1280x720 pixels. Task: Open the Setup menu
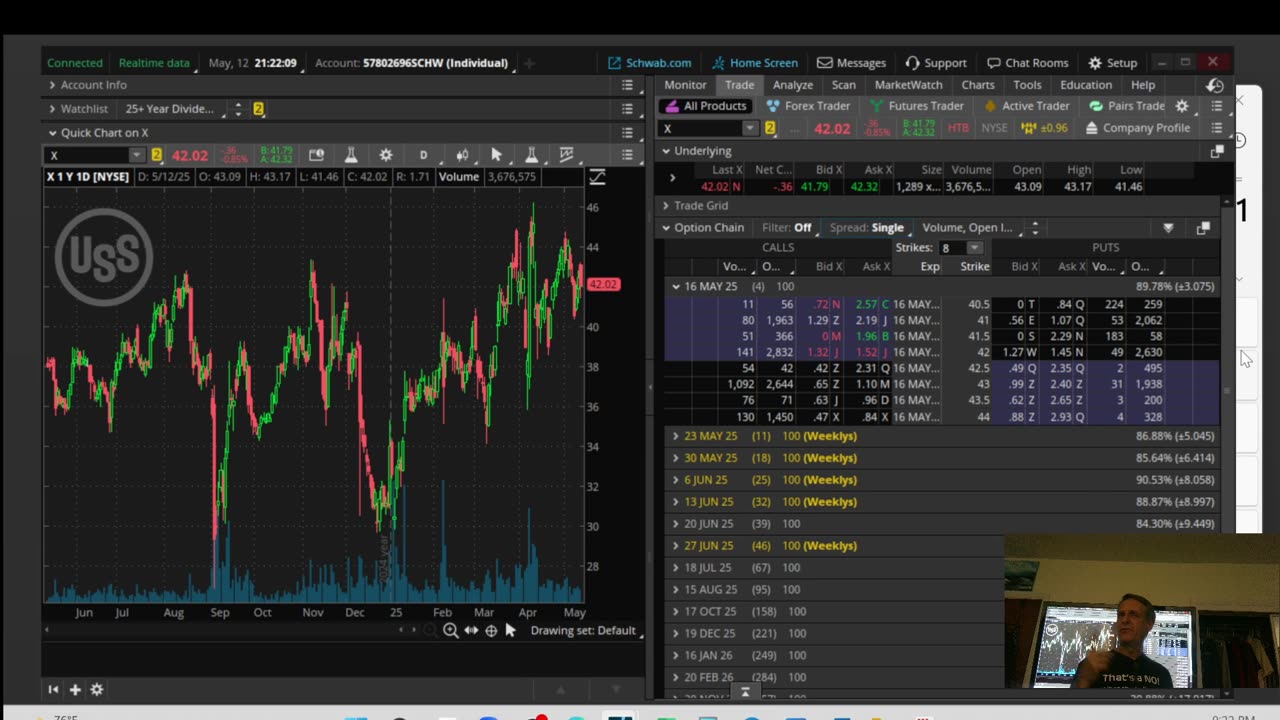click(x=1113, y=63)
